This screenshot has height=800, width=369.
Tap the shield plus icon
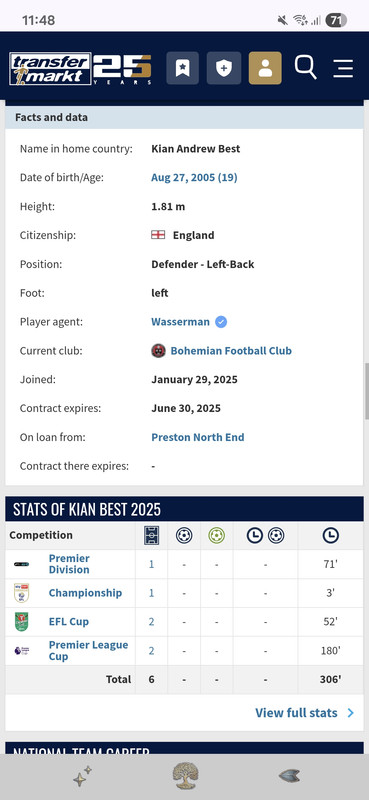pyautogui.click(x=224, y=68)
